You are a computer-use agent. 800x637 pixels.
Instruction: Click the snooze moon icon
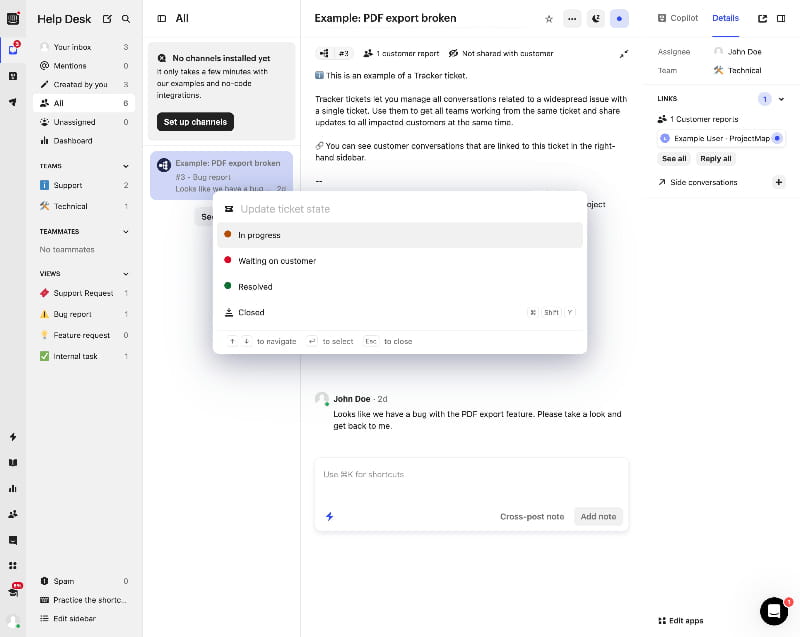[x=595, y=19]
